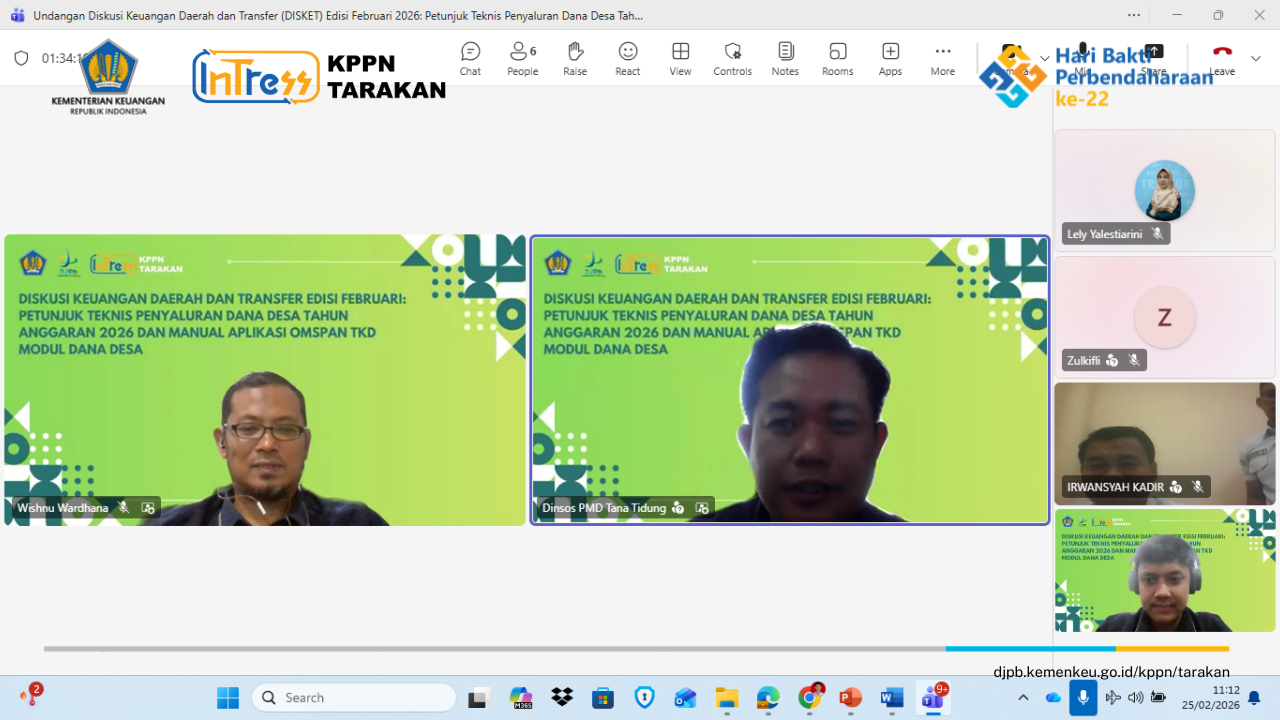
Task: Open the More actions menu
Action: click(942, 58)
